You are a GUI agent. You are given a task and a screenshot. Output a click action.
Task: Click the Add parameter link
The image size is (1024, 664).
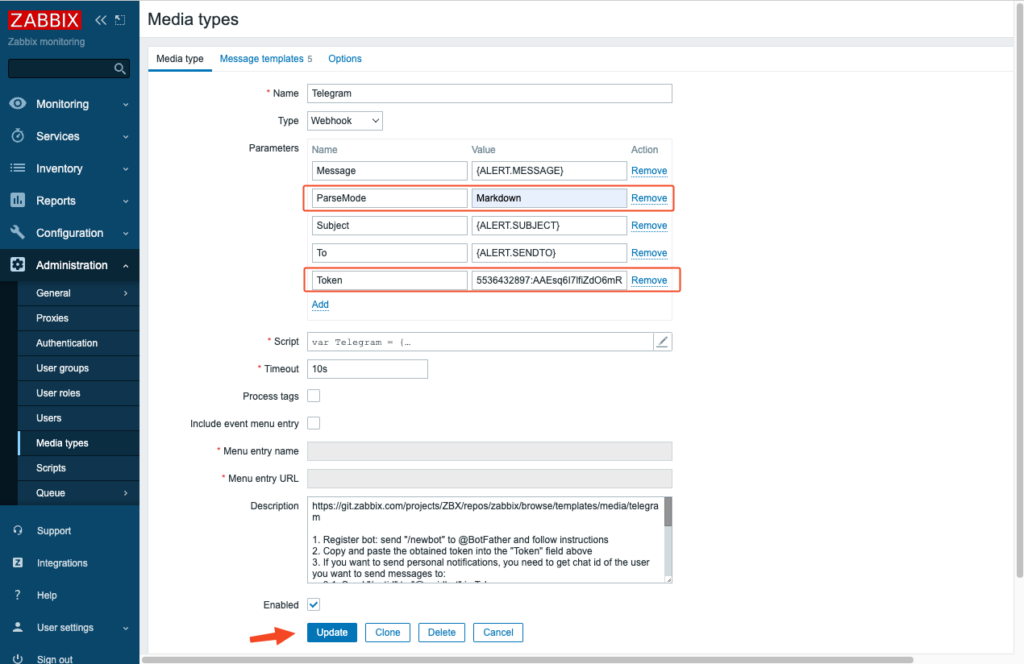click(x=320, y=304)
